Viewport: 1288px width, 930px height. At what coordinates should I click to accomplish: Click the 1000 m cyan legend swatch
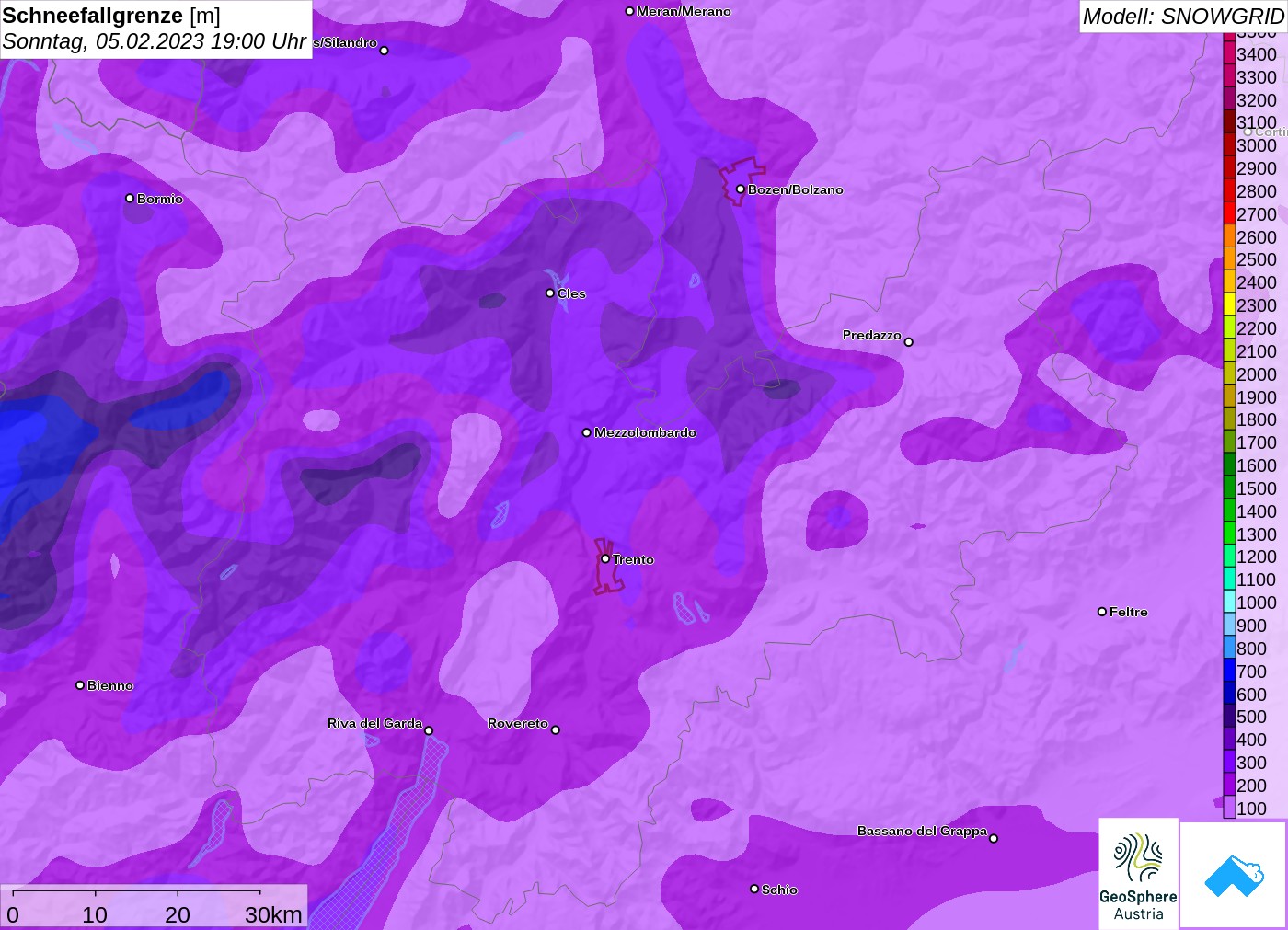tap(1229, 603)
